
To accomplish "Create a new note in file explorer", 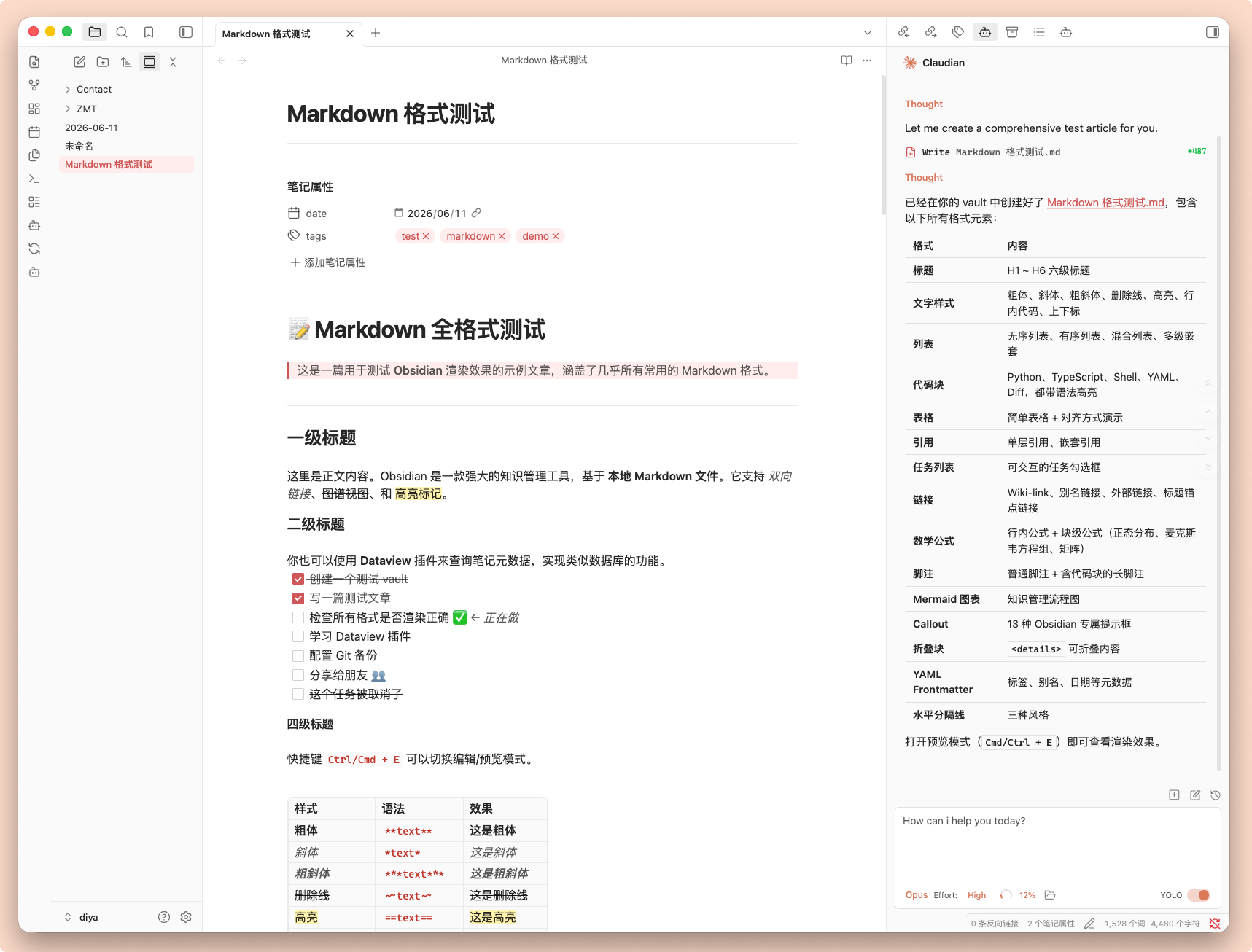I will (79, 62).
